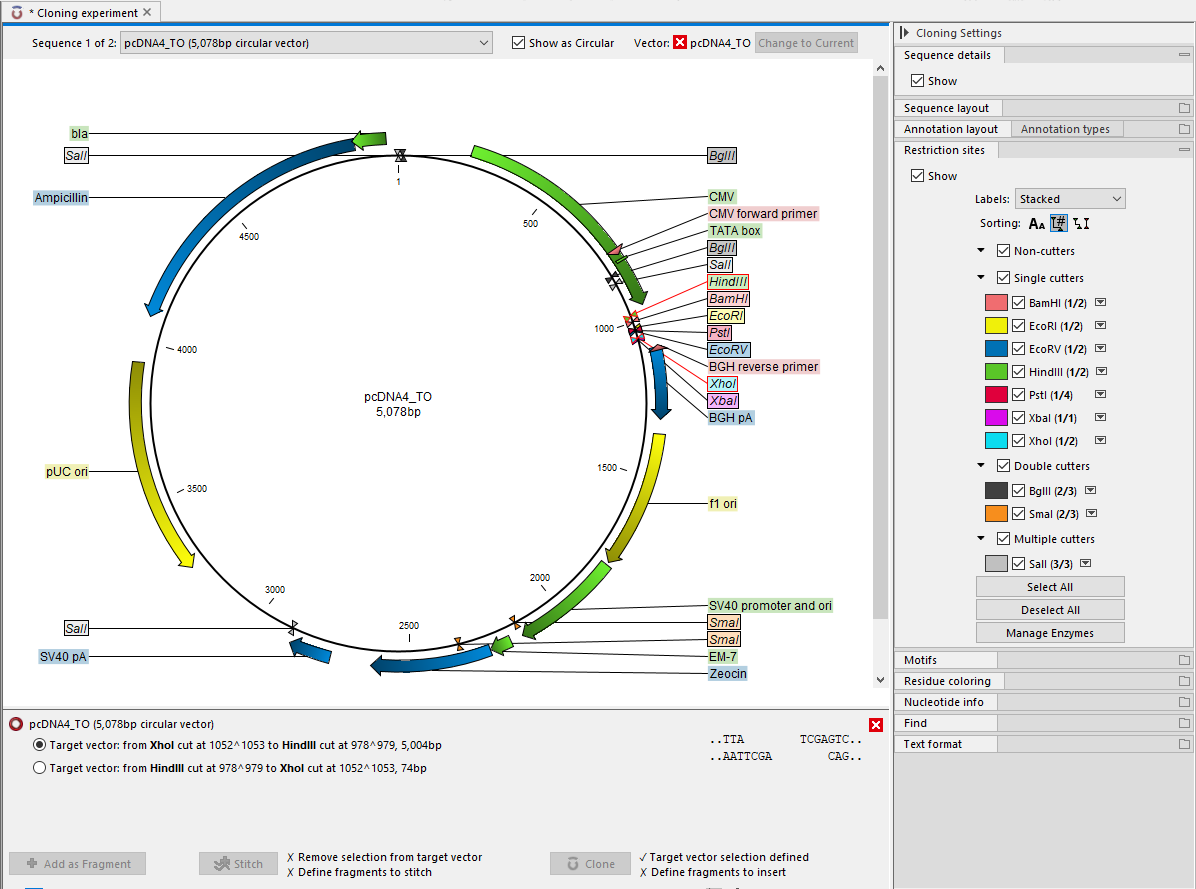Disable the EcoRI enzyme checkbox
1196x889 pixels.
(1019, 326)
